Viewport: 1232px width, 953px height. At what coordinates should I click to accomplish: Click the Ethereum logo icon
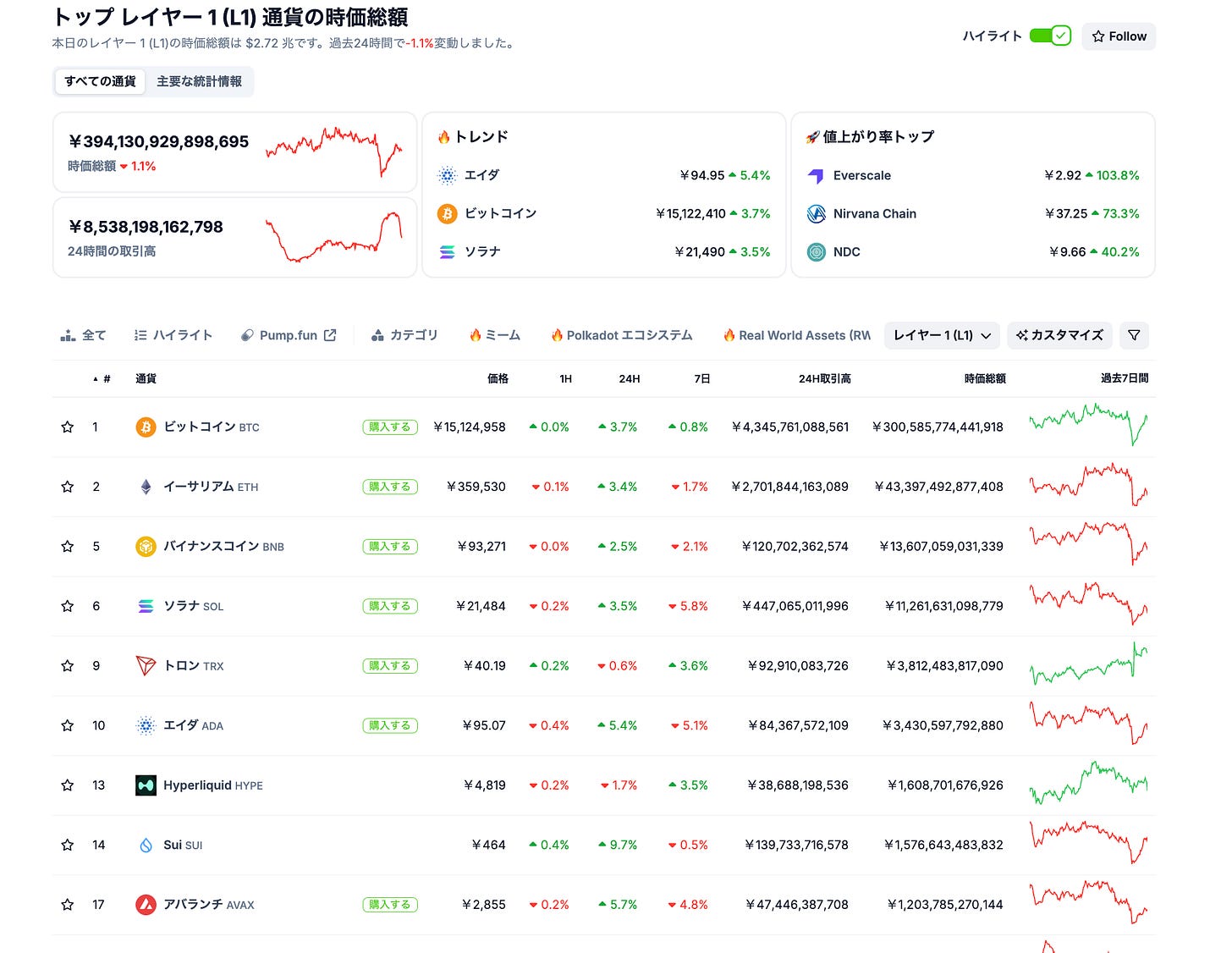pos(146,487)
